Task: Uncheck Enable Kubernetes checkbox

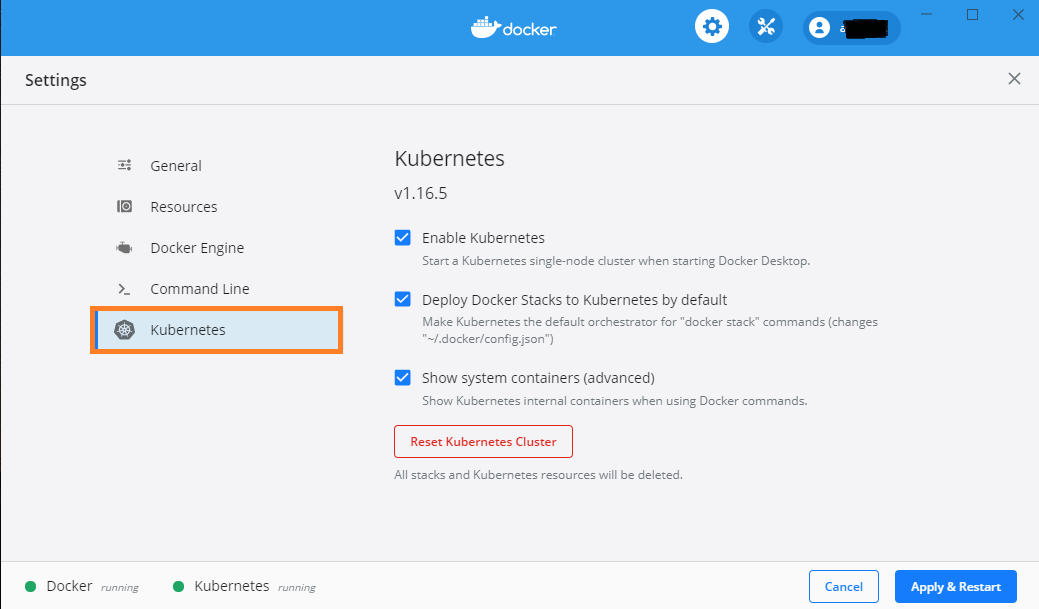Action: (402, 238)
